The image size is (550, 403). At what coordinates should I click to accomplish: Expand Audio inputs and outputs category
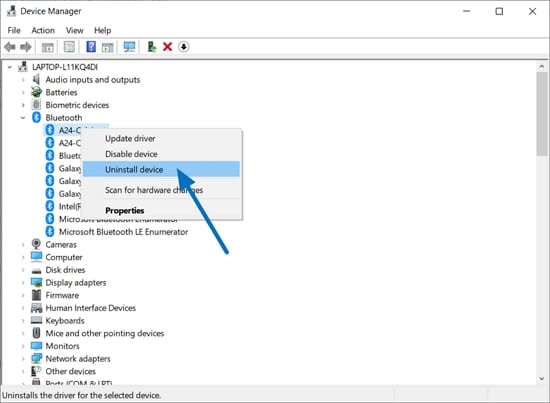click(23, 80)
